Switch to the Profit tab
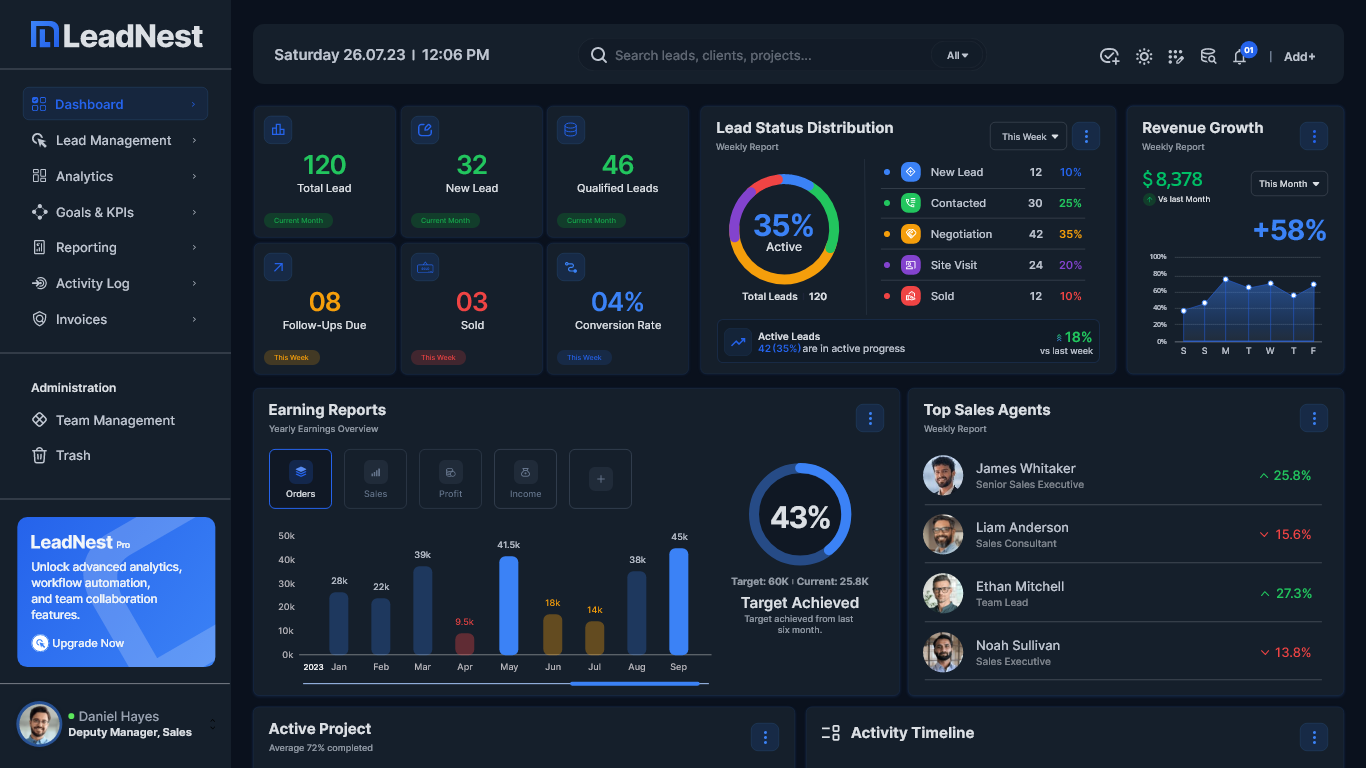Viewport: 1366px width, 768px height. tap(450, 479)
